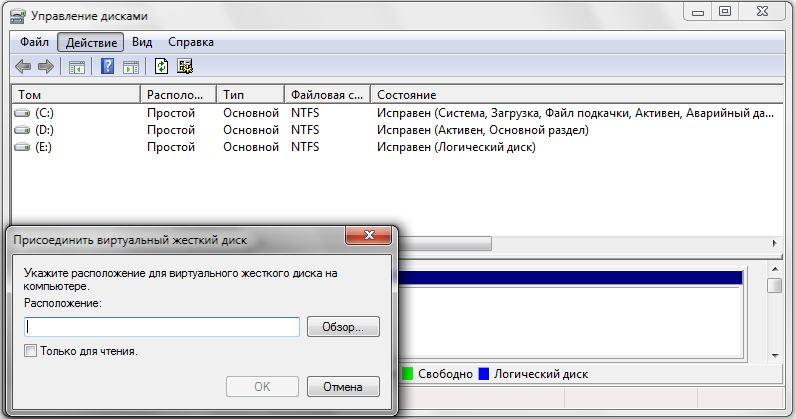Click the green Refresh toolbar icon

point(161,67)
